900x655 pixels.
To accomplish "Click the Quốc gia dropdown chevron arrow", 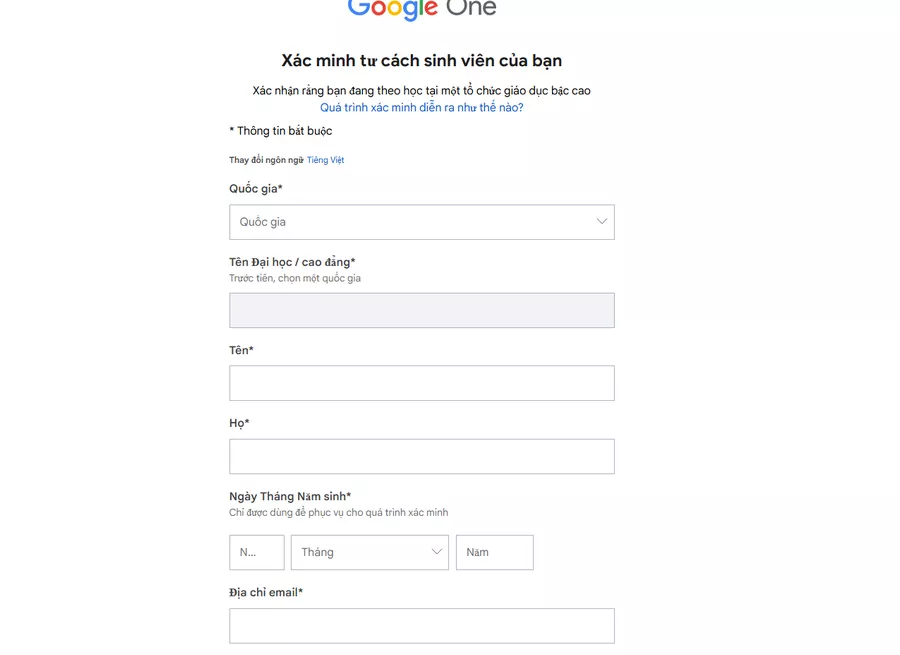I will [x=602, y=221].
